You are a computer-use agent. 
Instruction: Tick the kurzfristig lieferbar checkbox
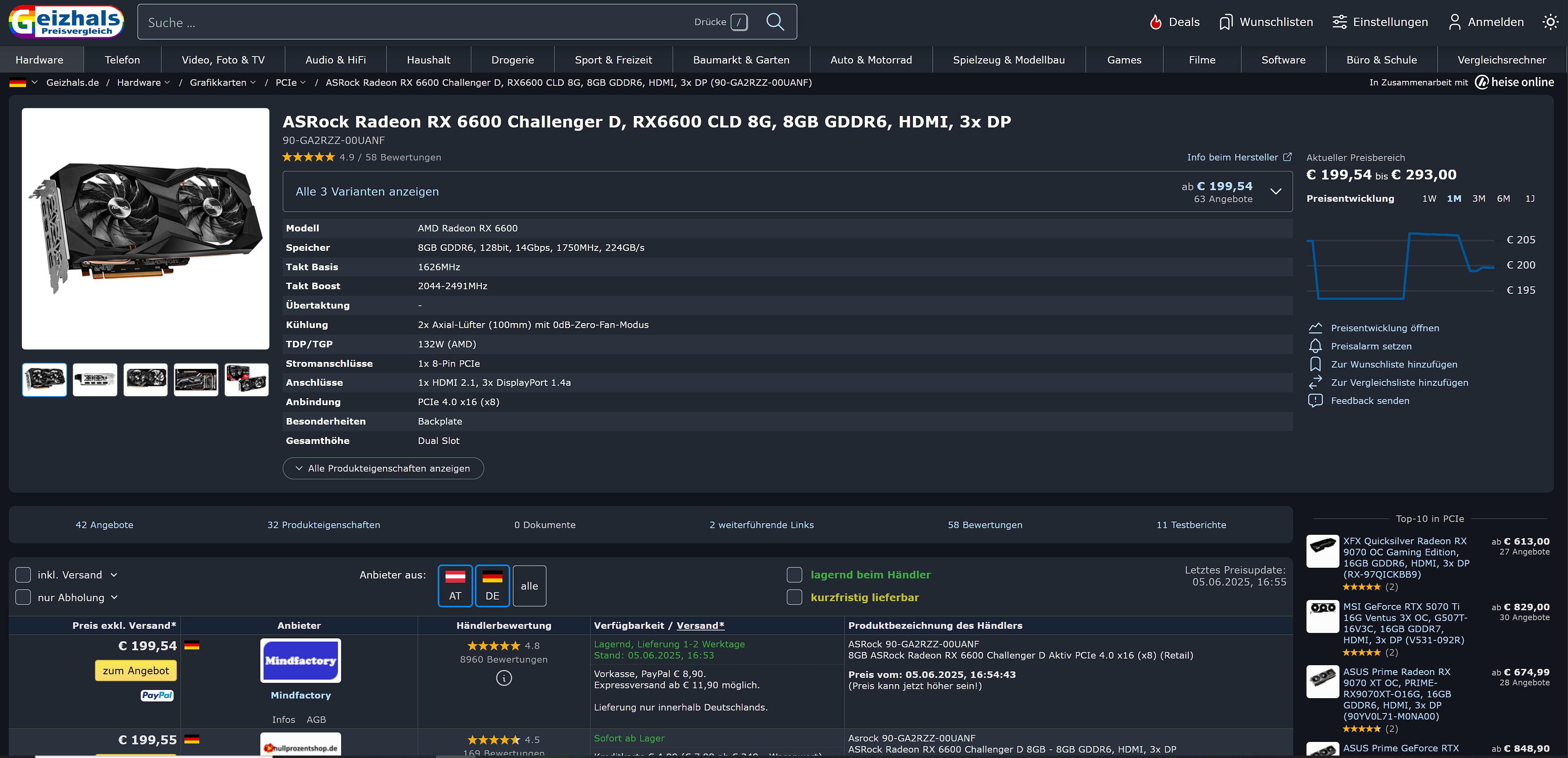(795, 597)
